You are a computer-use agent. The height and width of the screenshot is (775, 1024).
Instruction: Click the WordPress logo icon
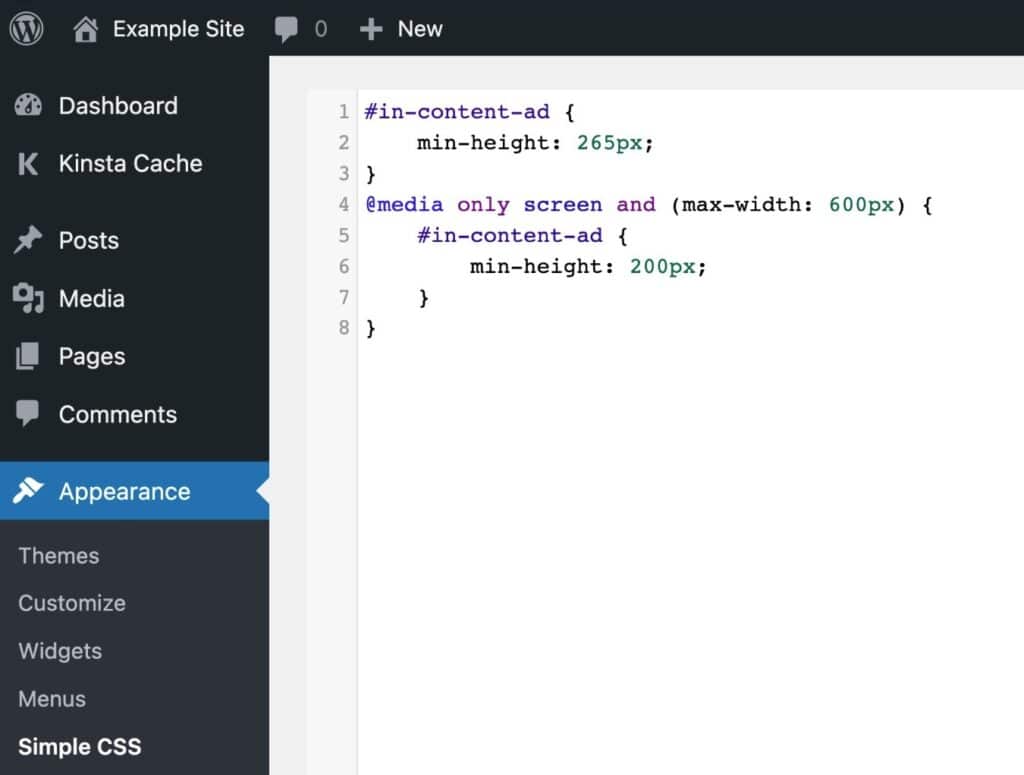[x=25, y=28]
